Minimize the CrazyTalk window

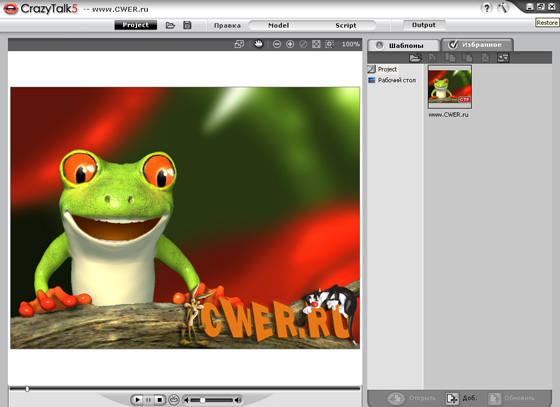click(530, 6)
